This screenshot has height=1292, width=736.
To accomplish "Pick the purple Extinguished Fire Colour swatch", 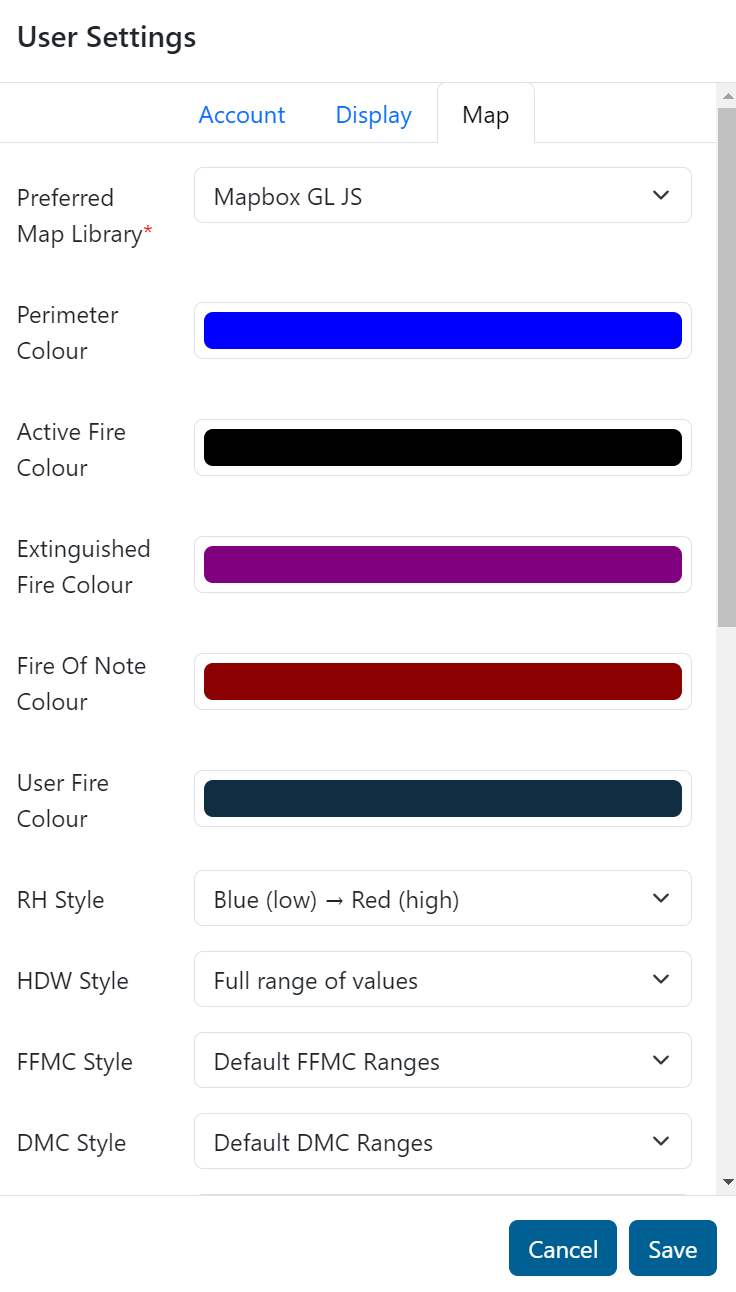I will 442,565.
